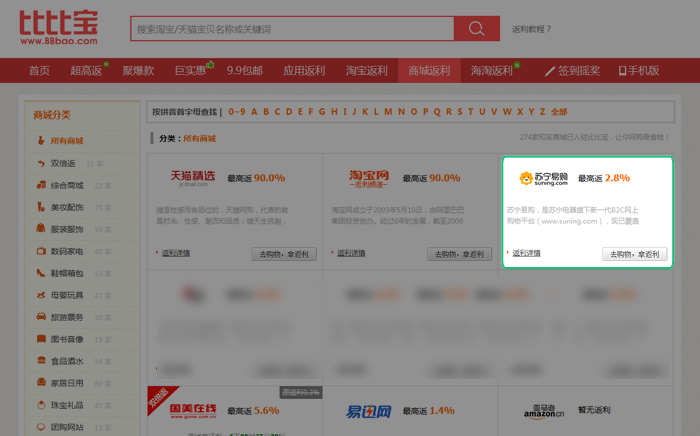Click the 珠宝礼品 ring icon
Screen dimensions: 700x436
(41, 404)
